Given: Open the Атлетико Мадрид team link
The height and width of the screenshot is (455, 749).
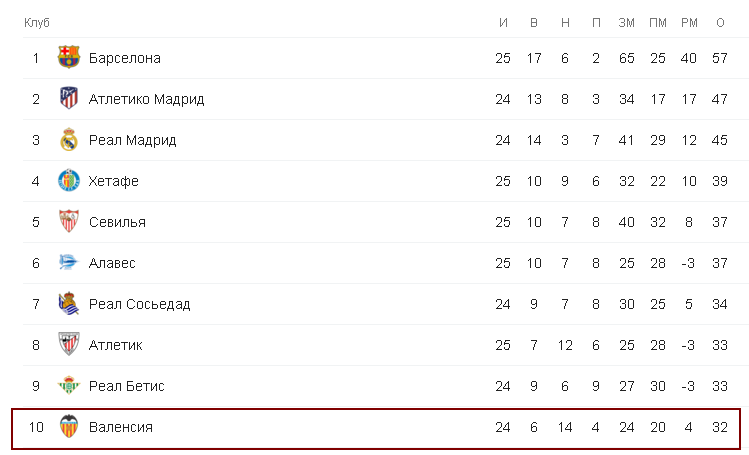Looking at the screenshot, I should click(x=147, y=99).
